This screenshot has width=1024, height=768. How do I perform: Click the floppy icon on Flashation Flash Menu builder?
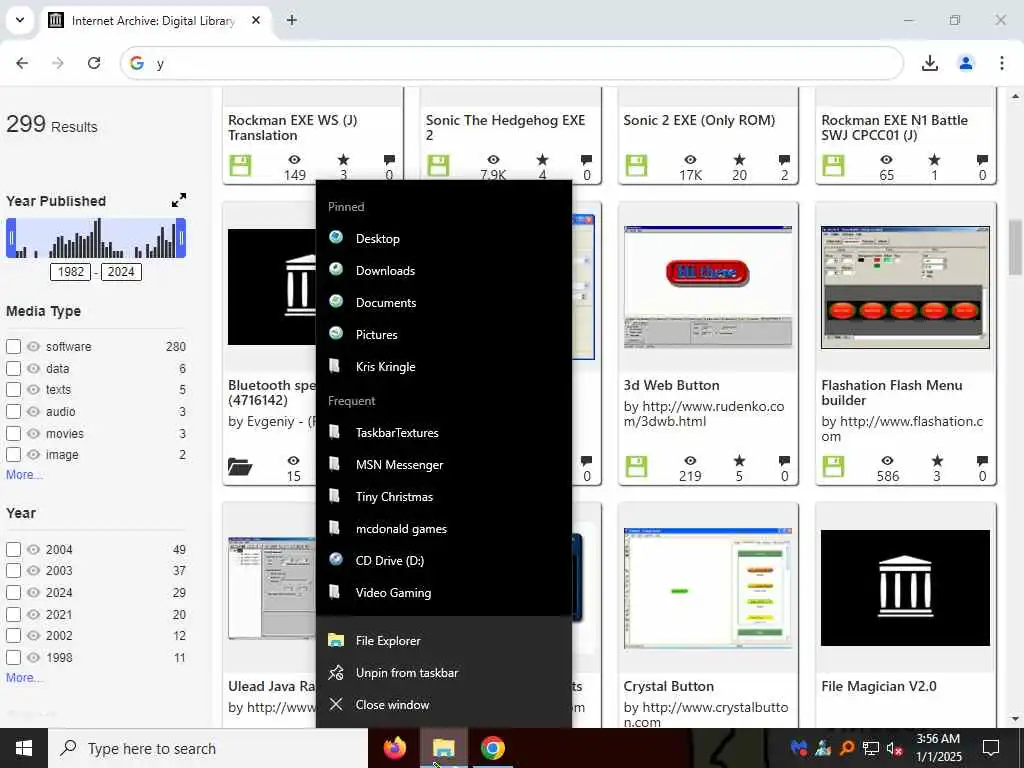pyautogui.click(x=833, y=467)
